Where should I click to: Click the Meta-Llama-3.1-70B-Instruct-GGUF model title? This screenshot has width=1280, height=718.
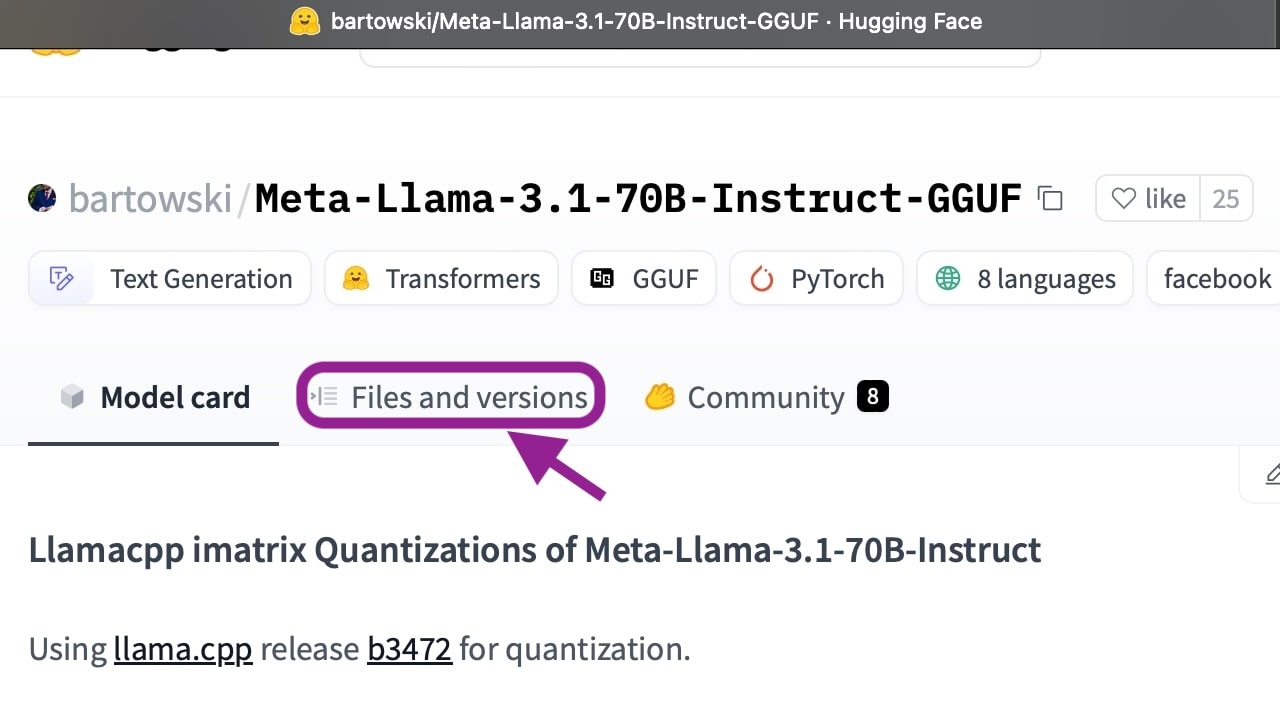point(638,199)
